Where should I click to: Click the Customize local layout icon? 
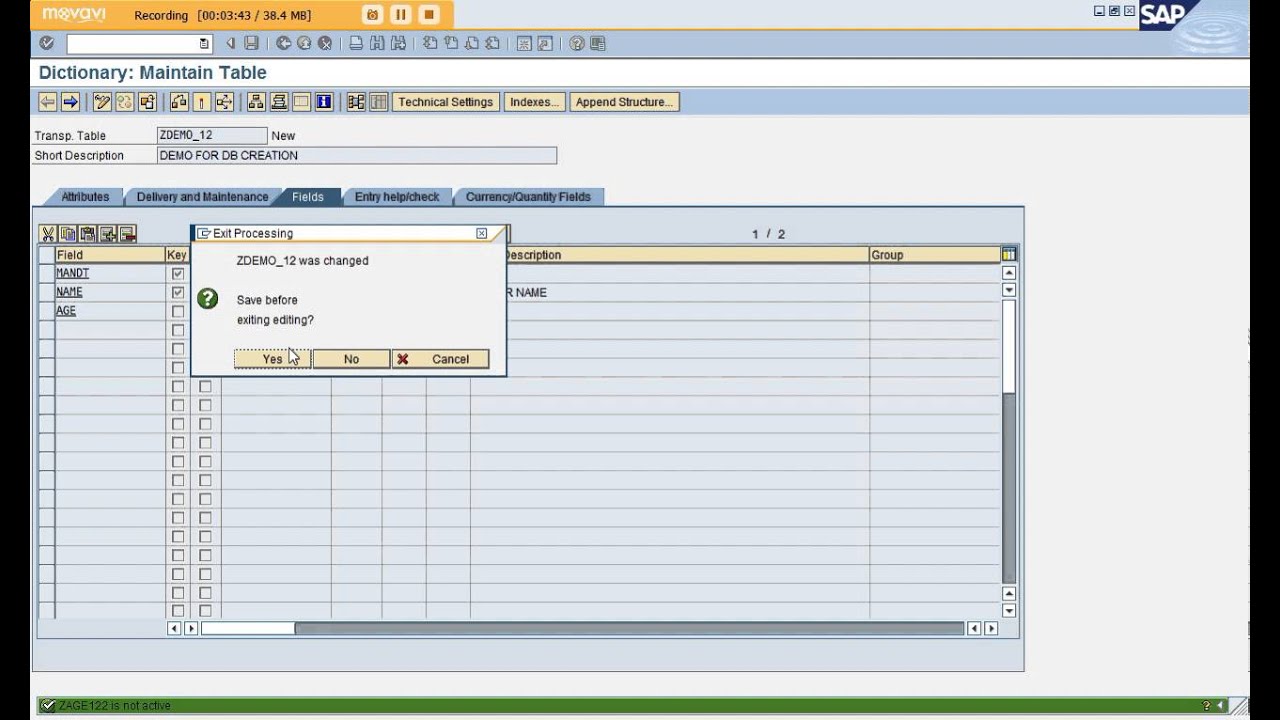coord(598,43)
